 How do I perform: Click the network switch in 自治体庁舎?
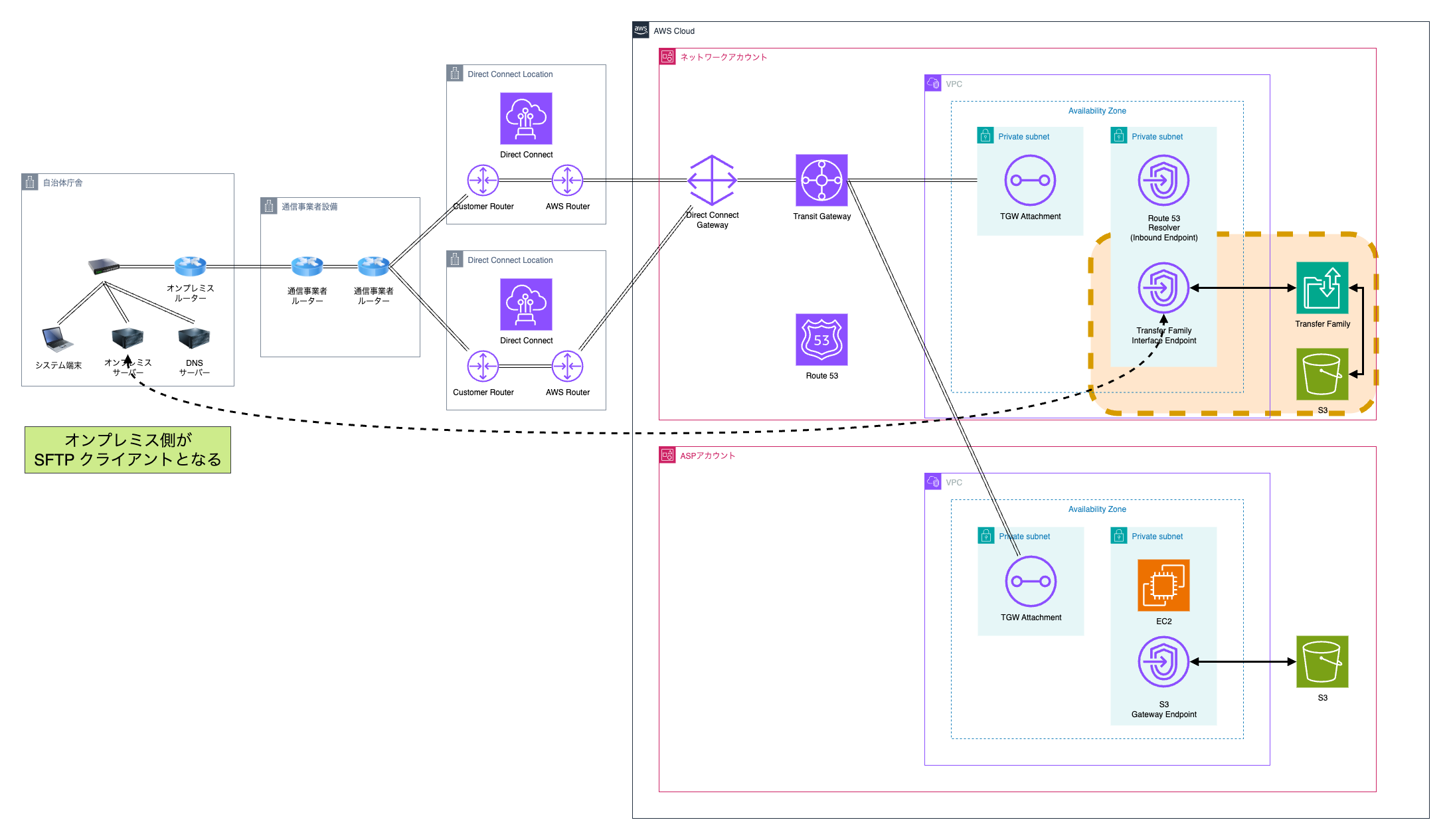tap(104, 266)
